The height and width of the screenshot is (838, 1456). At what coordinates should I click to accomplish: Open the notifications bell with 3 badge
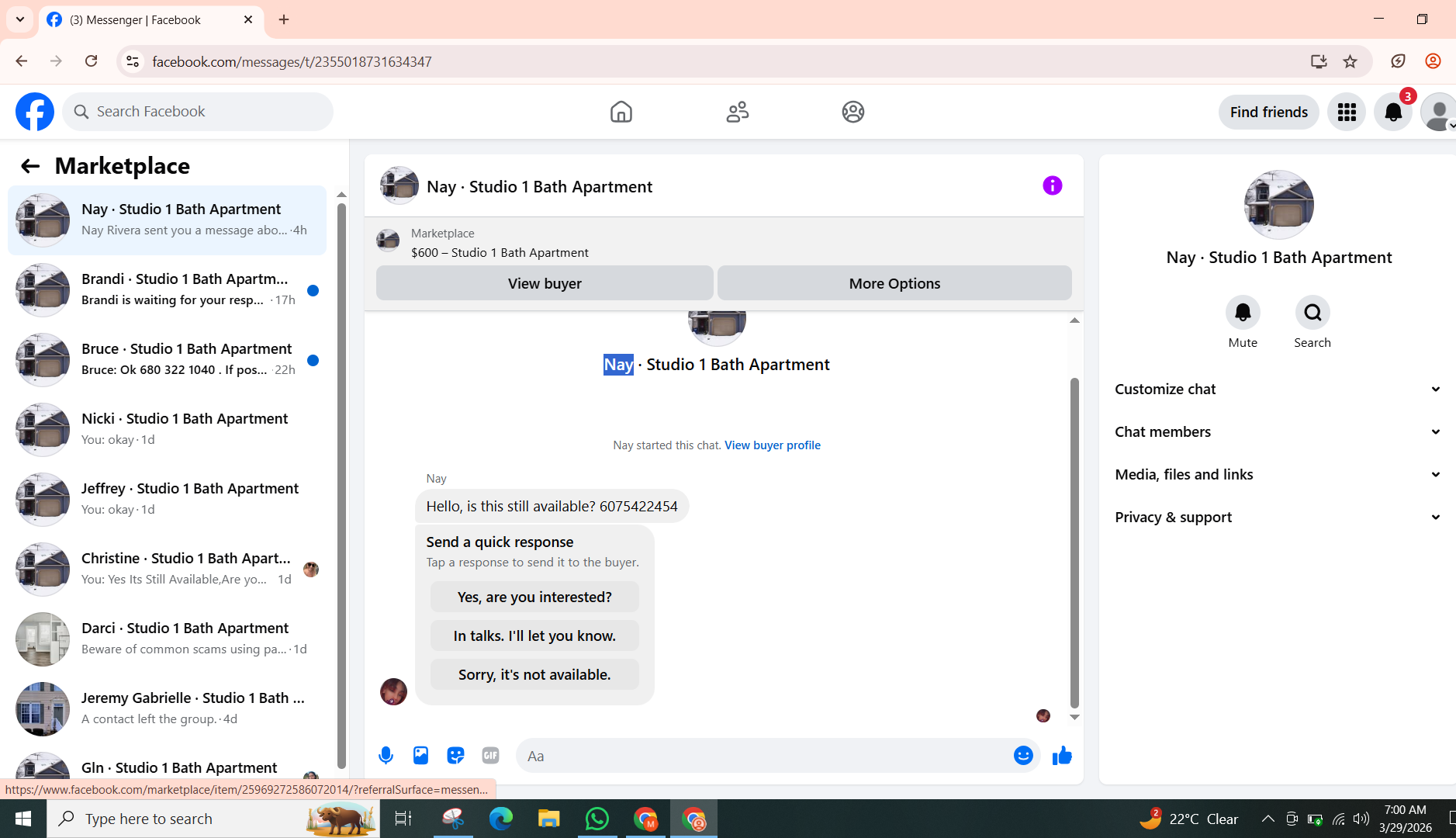(x=1393, y=112)
